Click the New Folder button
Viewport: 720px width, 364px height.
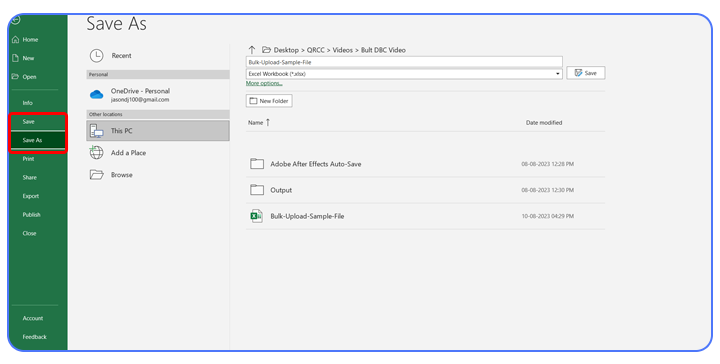pyautogui.click(x=269, y=101)
